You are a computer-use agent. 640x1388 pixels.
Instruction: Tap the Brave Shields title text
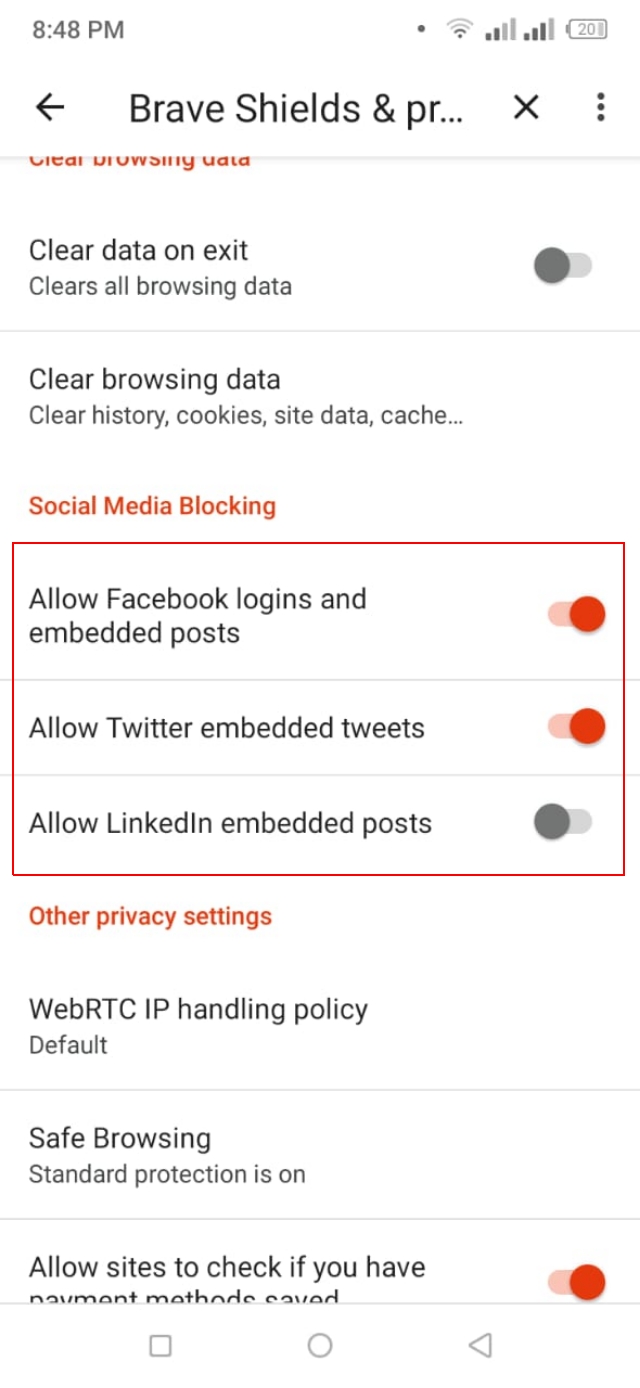coord(295,107)
